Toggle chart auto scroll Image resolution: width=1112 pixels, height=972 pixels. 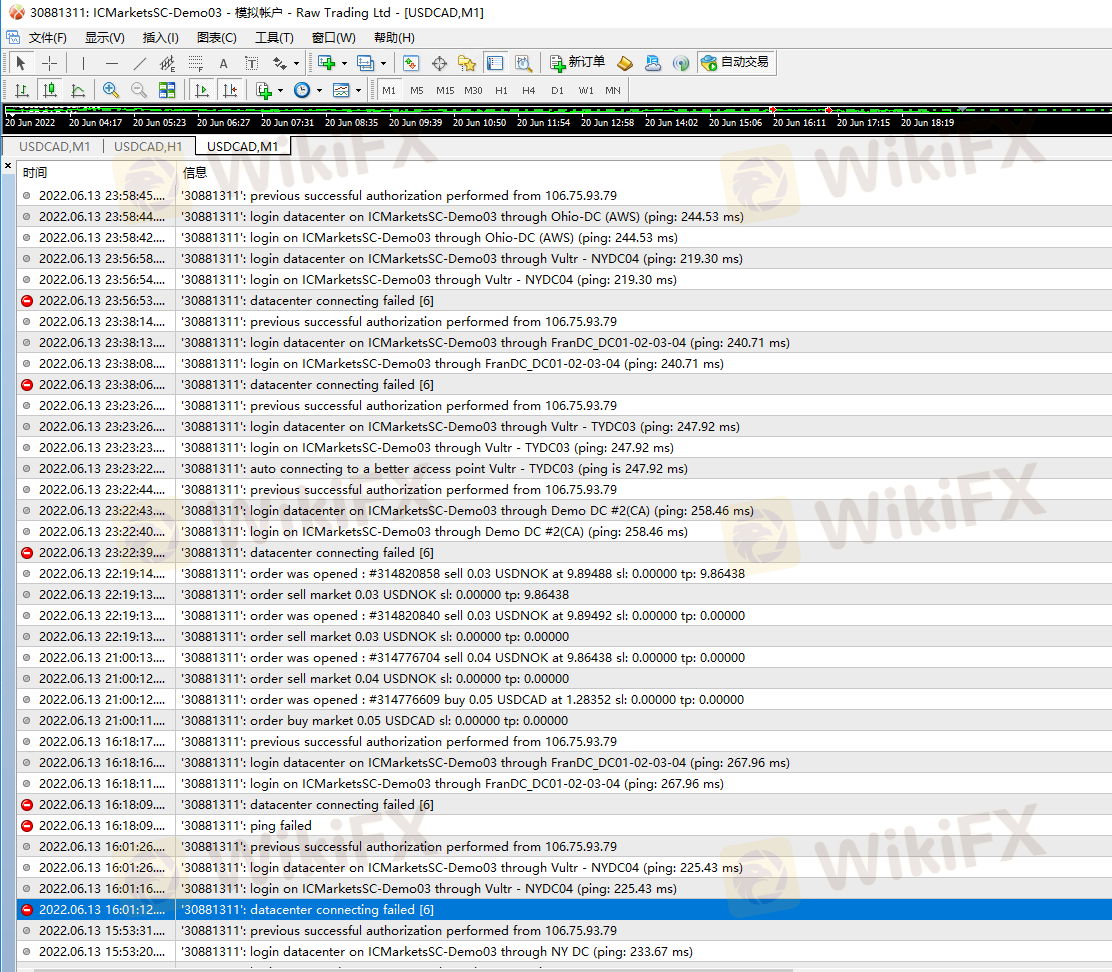[x=201, y=90]
